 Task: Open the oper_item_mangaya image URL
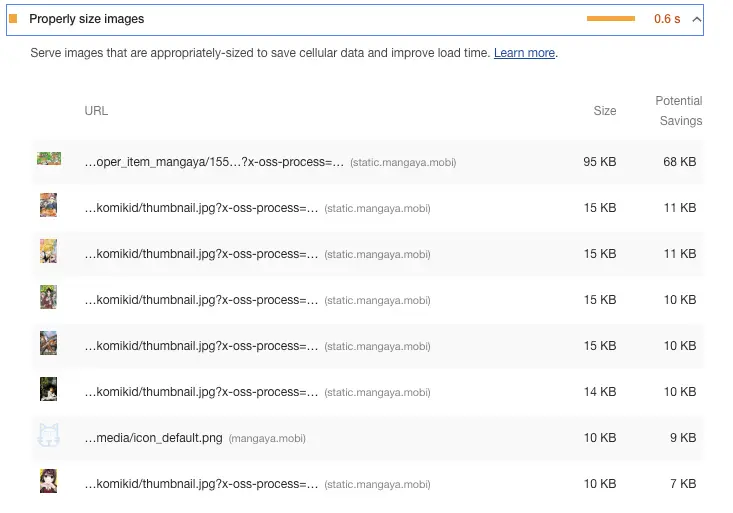pos(214,162)
